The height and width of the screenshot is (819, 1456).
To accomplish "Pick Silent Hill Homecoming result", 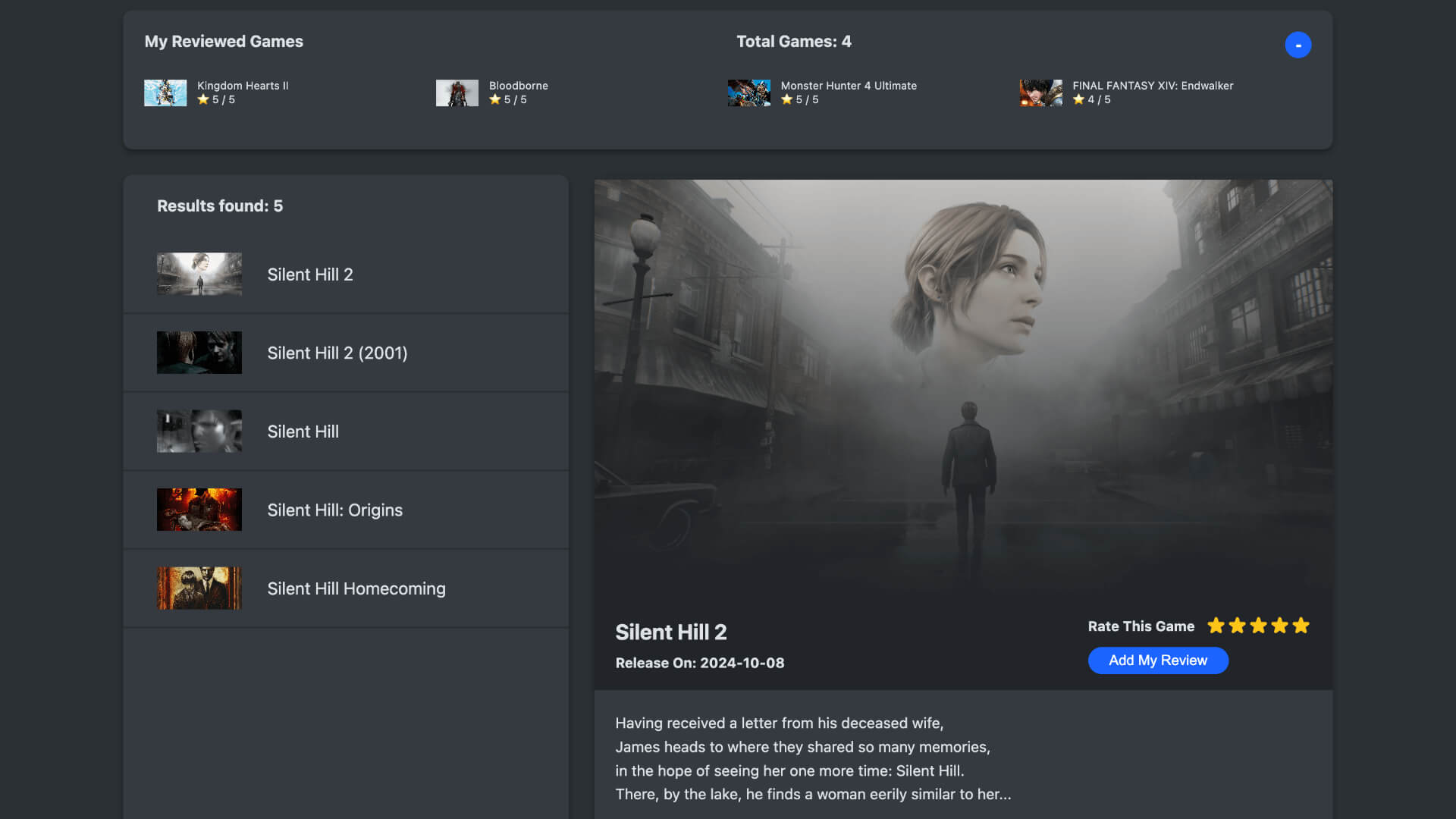I will tap(346, 588).
